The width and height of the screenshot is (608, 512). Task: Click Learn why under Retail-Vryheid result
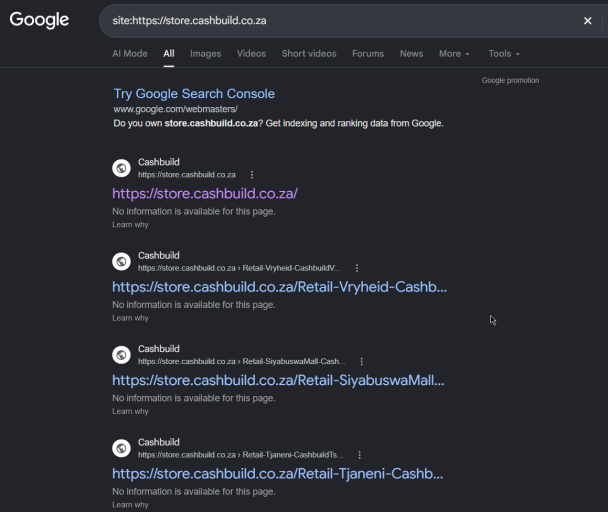130,318
